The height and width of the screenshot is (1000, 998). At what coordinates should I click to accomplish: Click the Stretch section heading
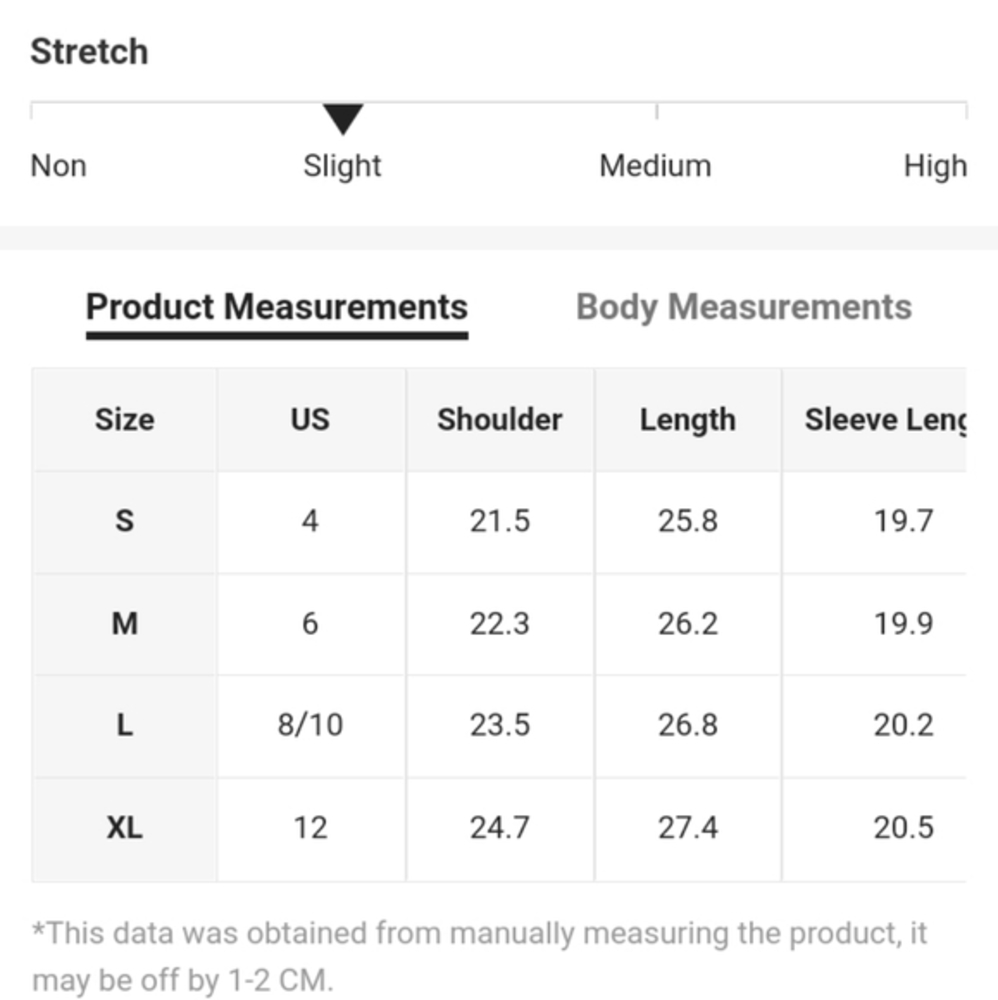(89, 52)
